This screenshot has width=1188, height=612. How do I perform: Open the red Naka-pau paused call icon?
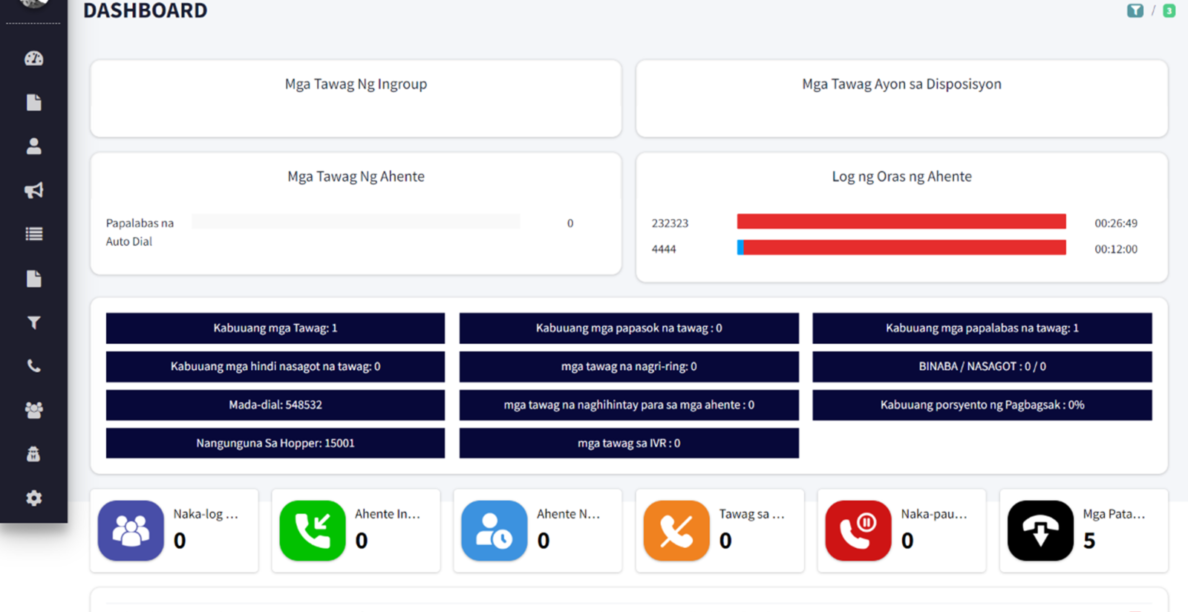[858, 531]
